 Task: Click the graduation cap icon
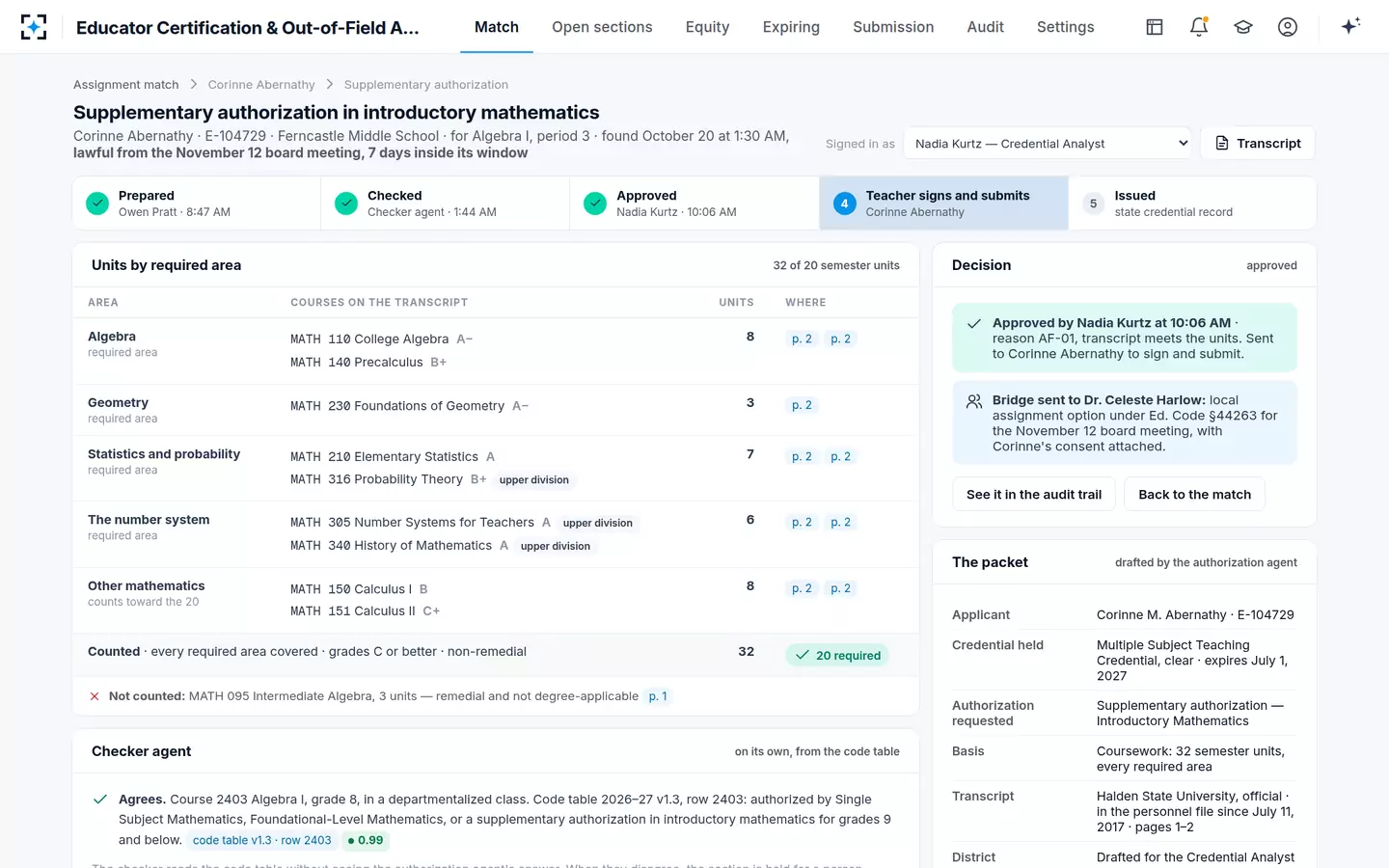(x=1243, y=27)
